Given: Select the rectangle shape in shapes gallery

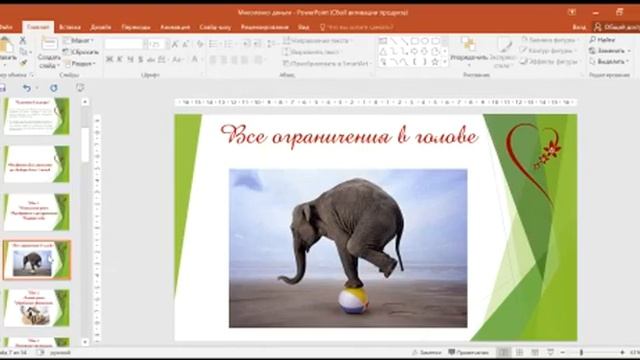Looking at the screenshot, I should coord(415,41).
